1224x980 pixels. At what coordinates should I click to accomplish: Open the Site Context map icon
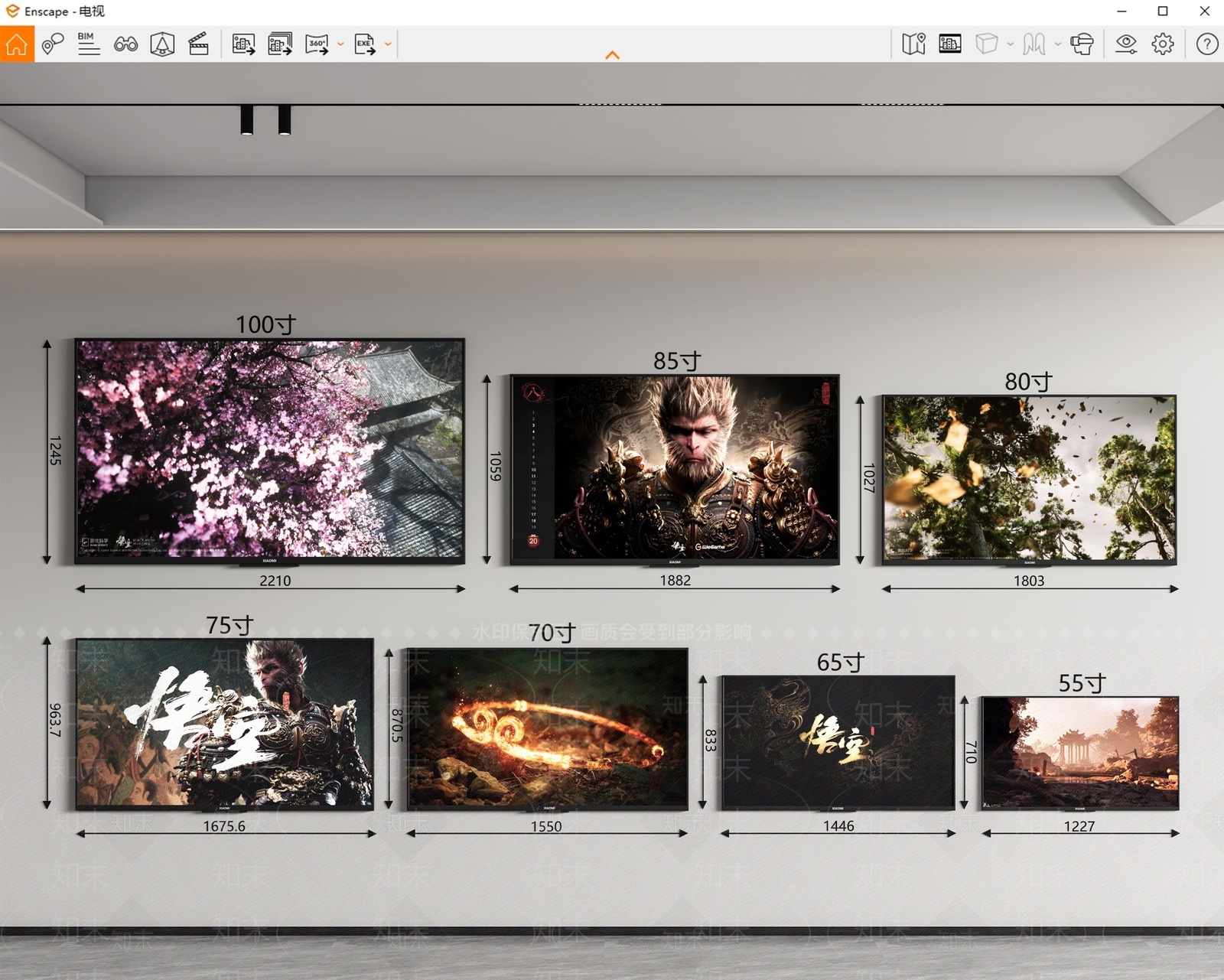point(913,44)
